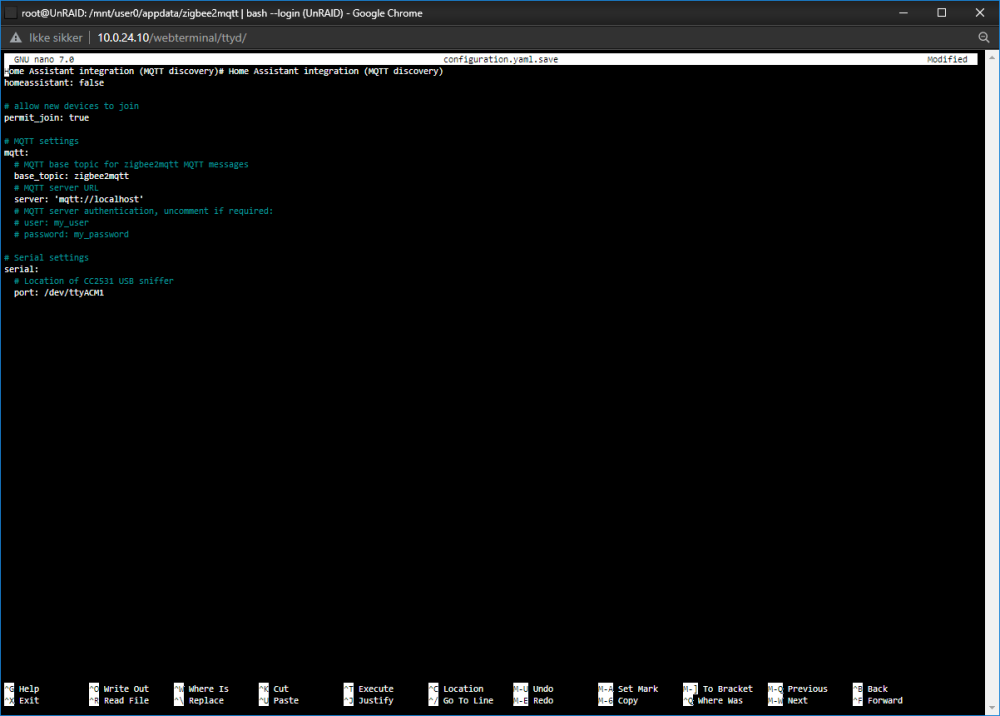Minimize the Chrome window
The width and height of the screenshot is (1000, 716).
[x=903, y=13]
